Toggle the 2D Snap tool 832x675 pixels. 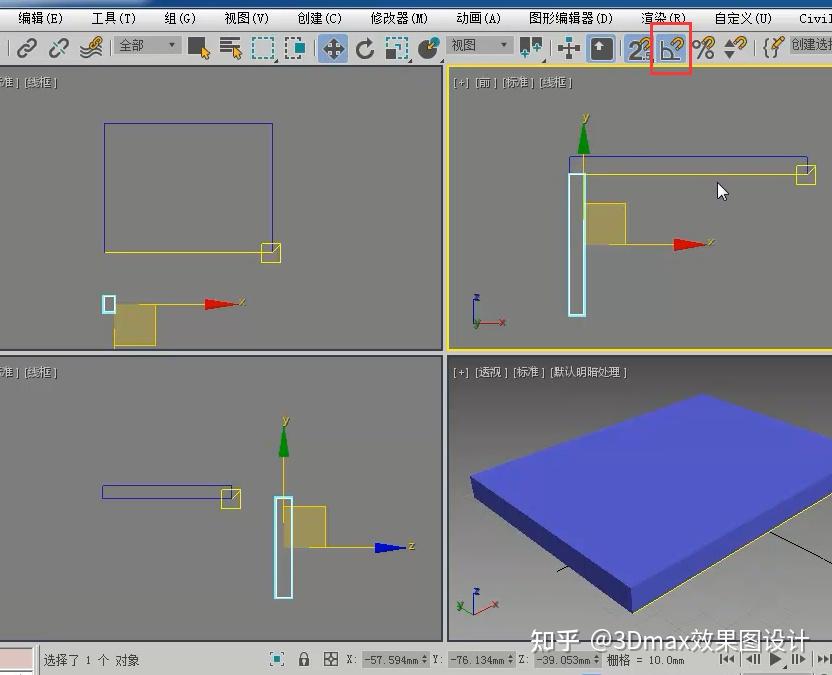coord(638,47)
